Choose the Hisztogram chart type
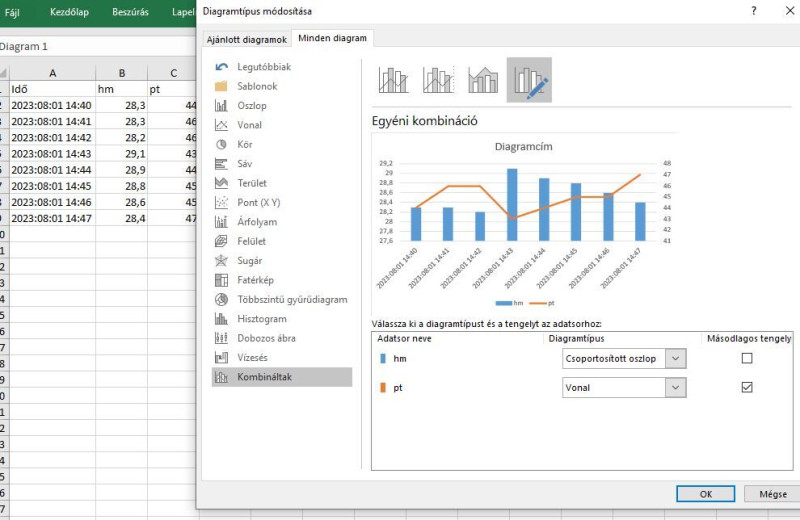Image resolution: width=800 pixels, height=520 pixels. [x=282, y=319]
